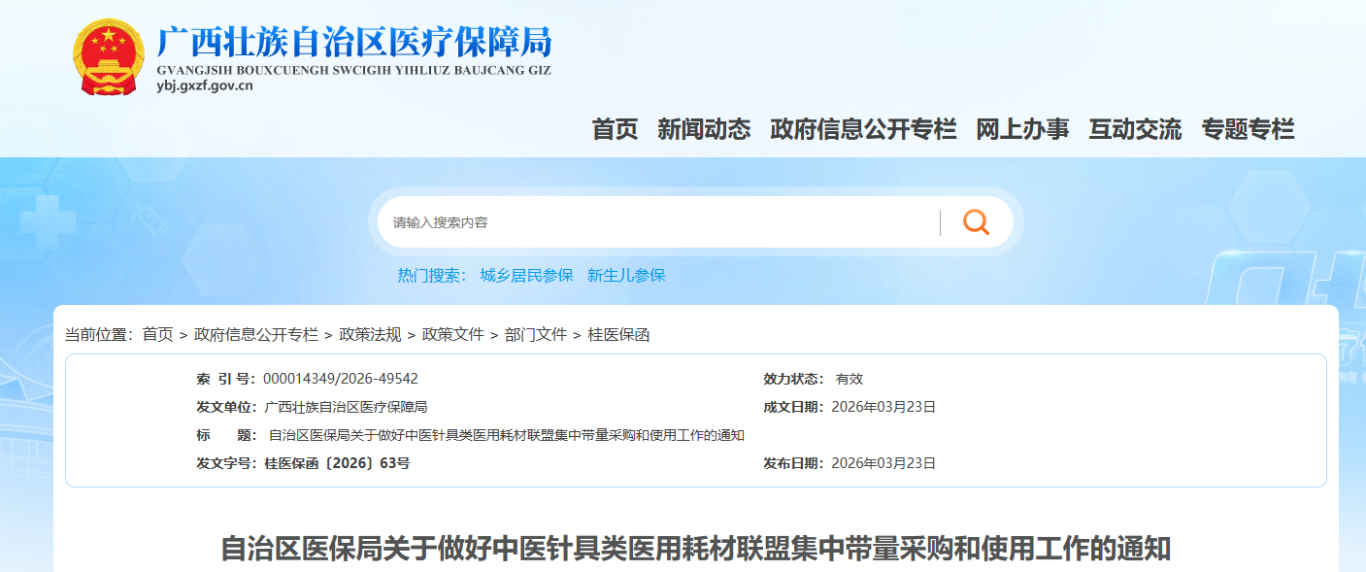Open the 专题专栏 navigation item
Screen dimensions: 1366x572
tap(1247, 129)
